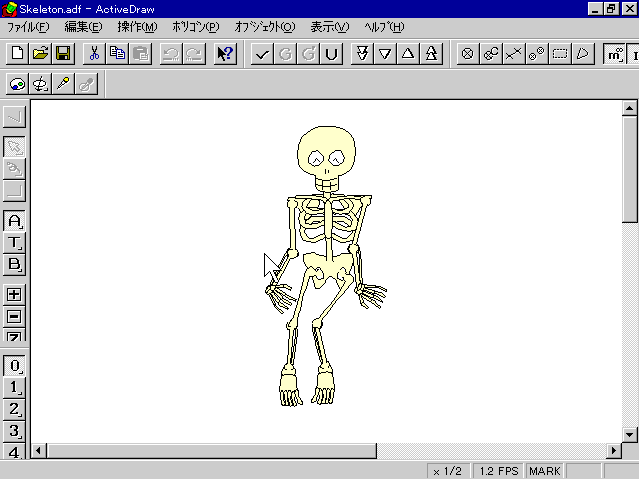Toggle the 'A' mode button in left toolbar

point(14,221)
